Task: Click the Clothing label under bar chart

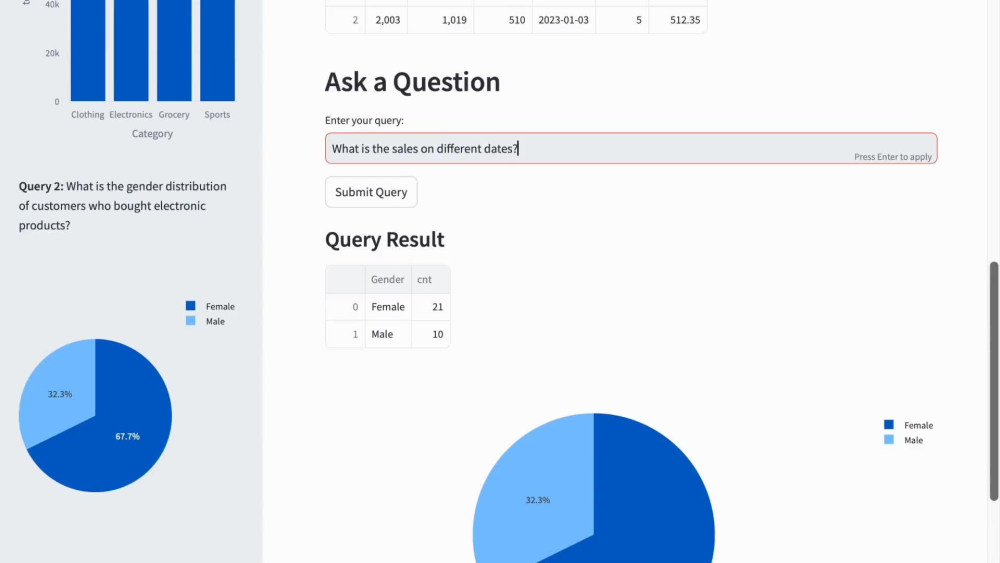Action: pos(88,115)
